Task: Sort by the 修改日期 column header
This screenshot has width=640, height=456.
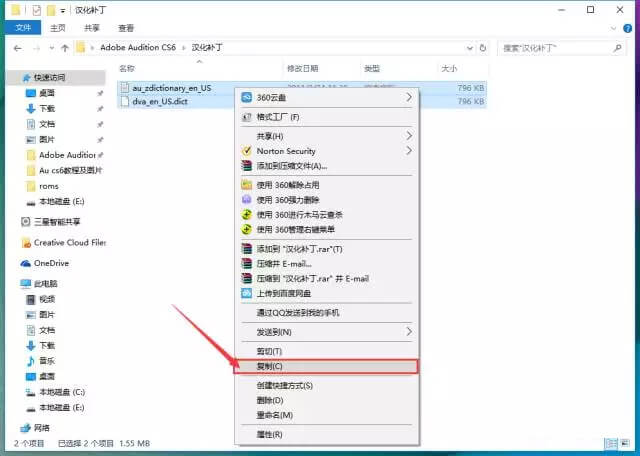Action: tap(302, 68)
